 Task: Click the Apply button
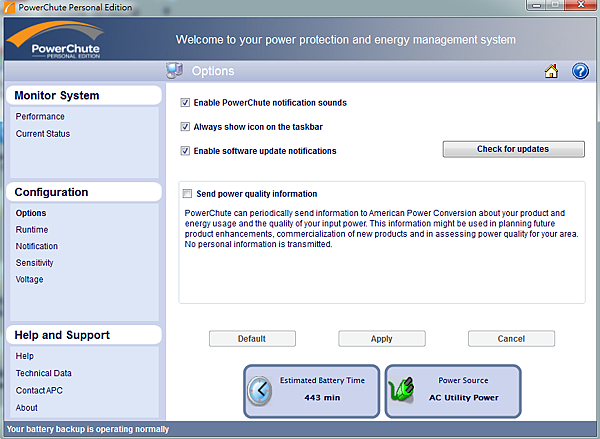(382, 339)
